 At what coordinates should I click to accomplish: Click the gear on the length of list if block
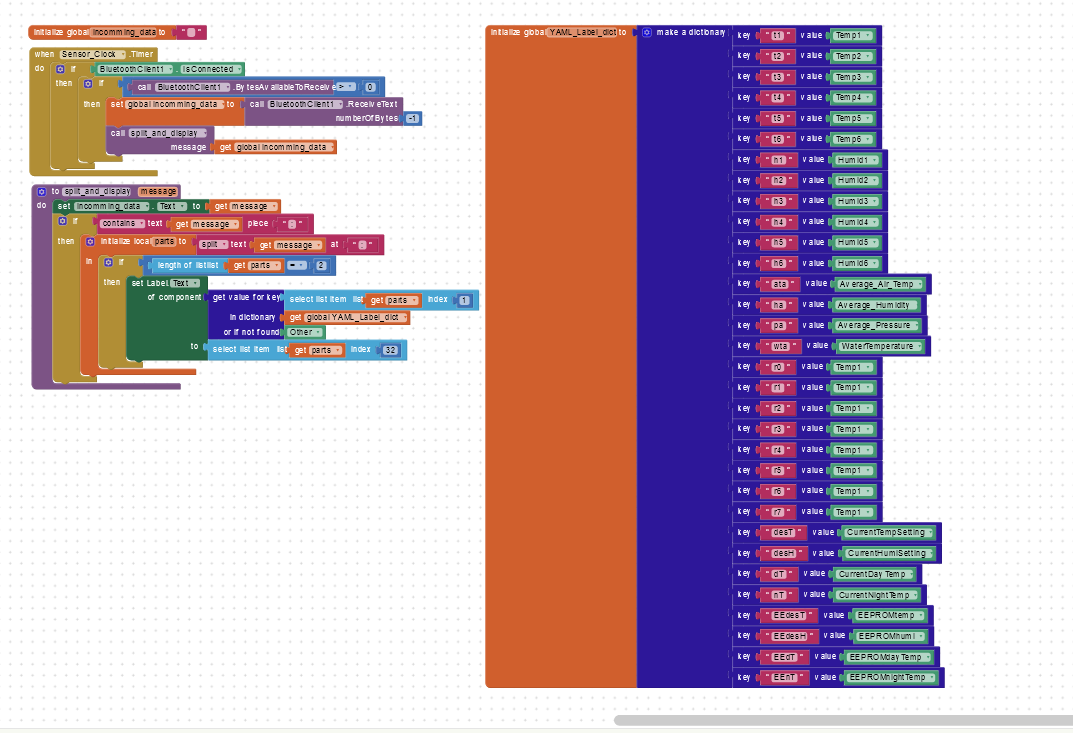[x=108, y=262]
